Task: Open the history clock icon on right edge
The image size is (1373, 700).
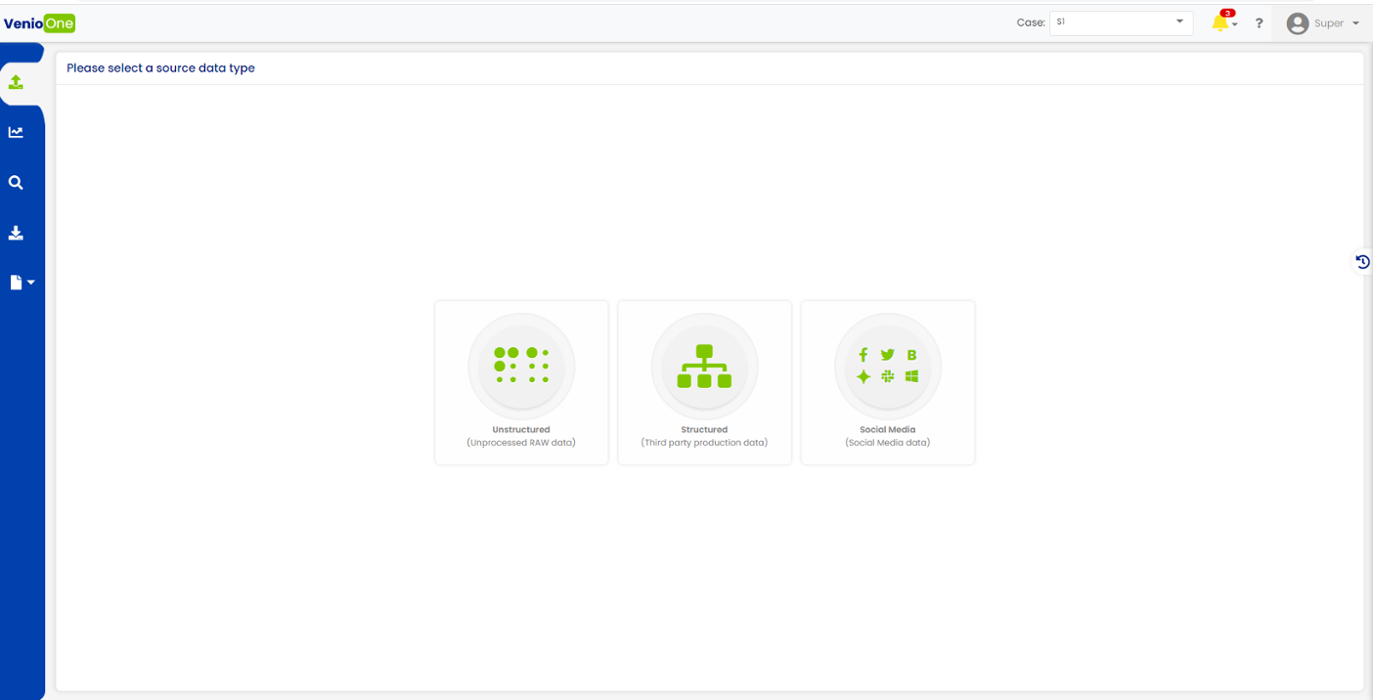Action: 1362,262
